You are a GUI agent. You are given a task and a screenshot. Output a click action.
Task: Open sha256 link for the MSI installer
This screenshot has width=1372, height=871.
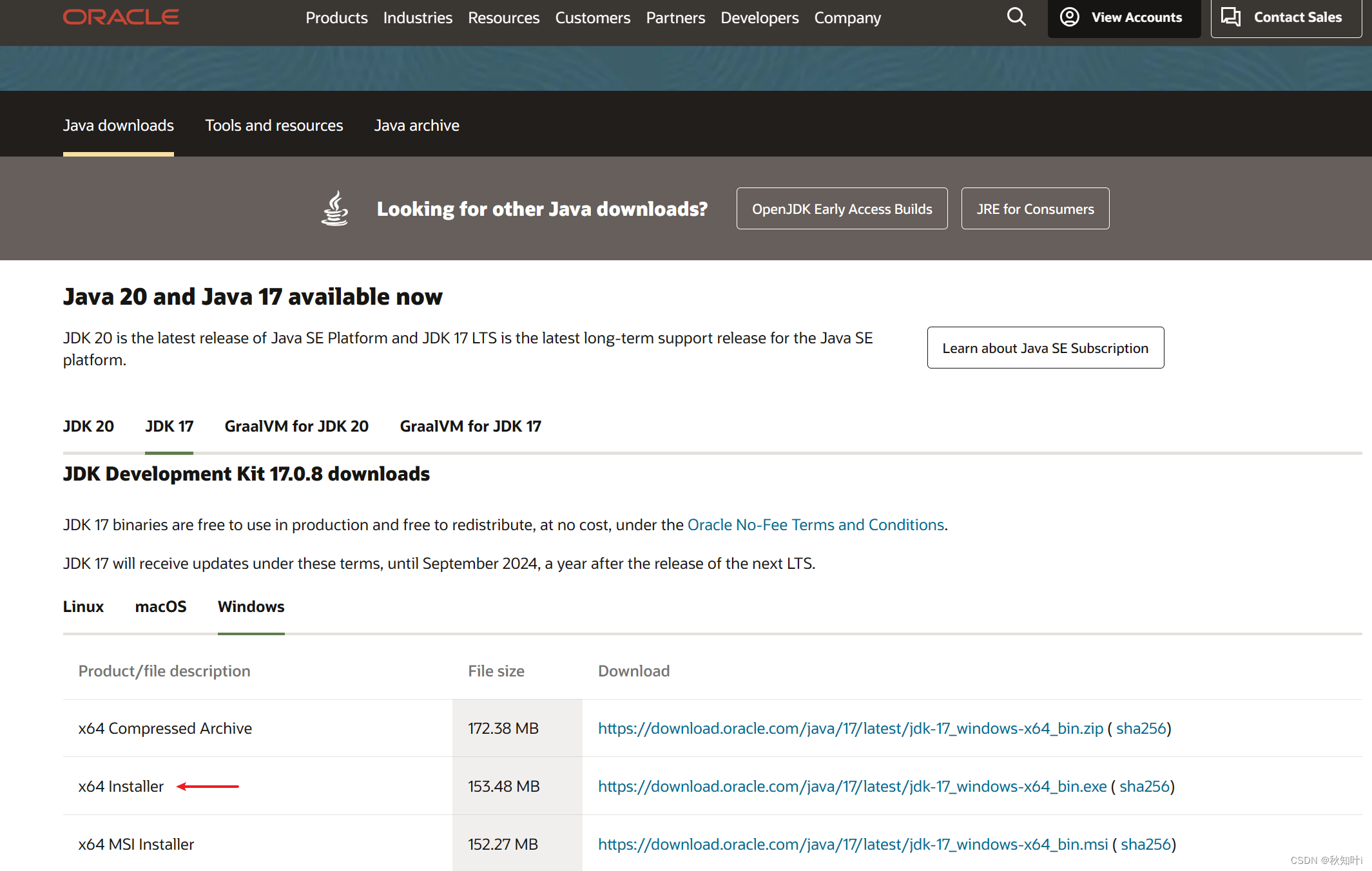pos(1146,844)
